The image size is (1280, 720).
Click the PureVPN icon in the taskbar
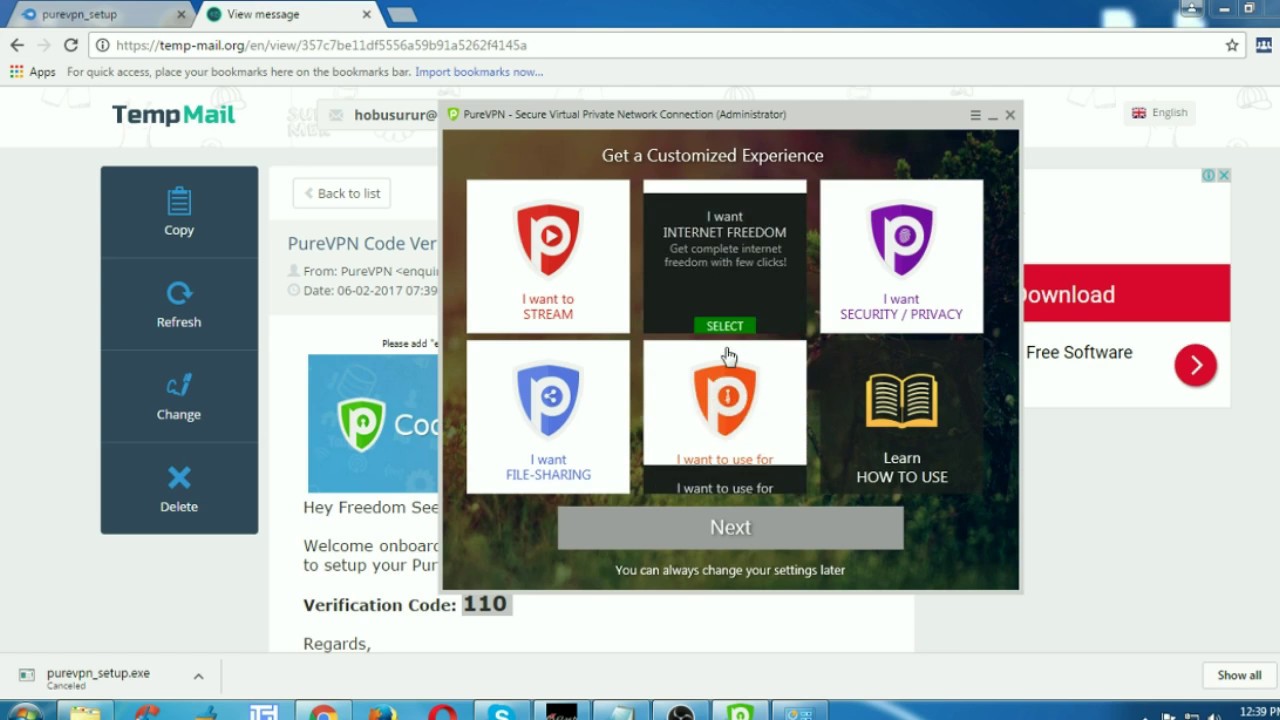click(x=740, y=714)
